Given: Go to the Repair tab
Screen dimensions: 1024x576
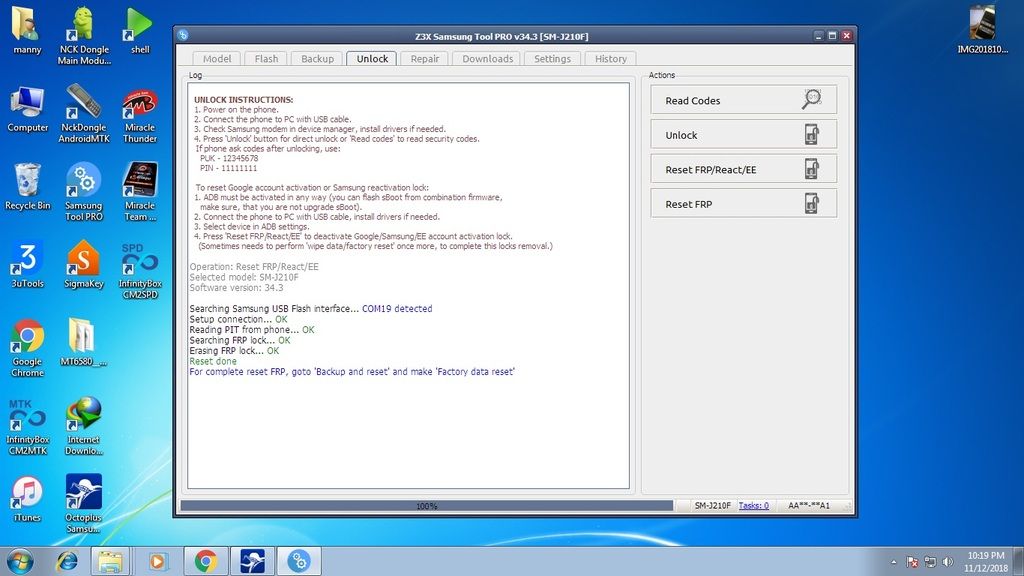Looking at the screenshot, I should [x=424, y=59].
